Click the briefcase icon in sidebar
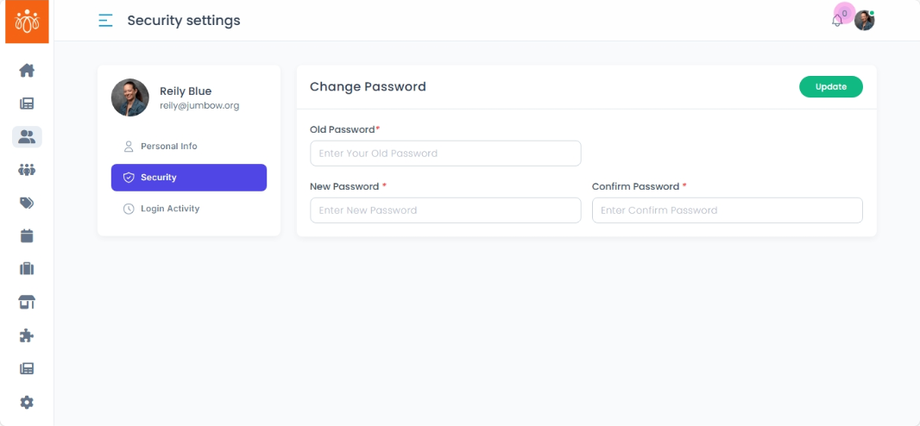 [27, 269]
